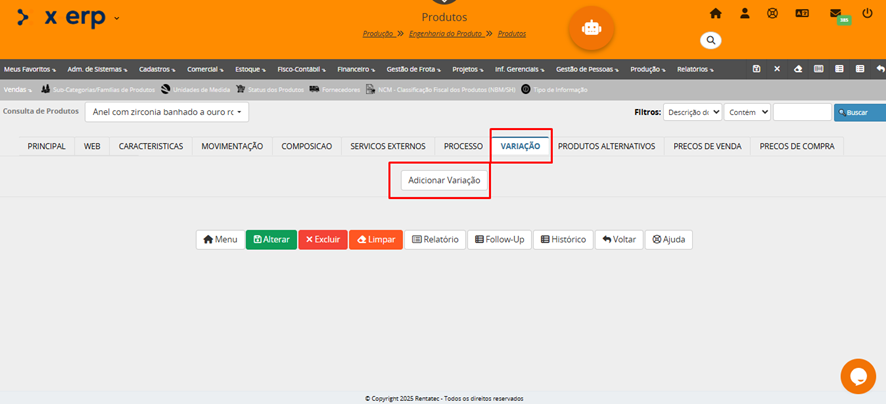Open the Descrição filter dropdown
The width and height of the screenshot is (886, 404).
692,113
